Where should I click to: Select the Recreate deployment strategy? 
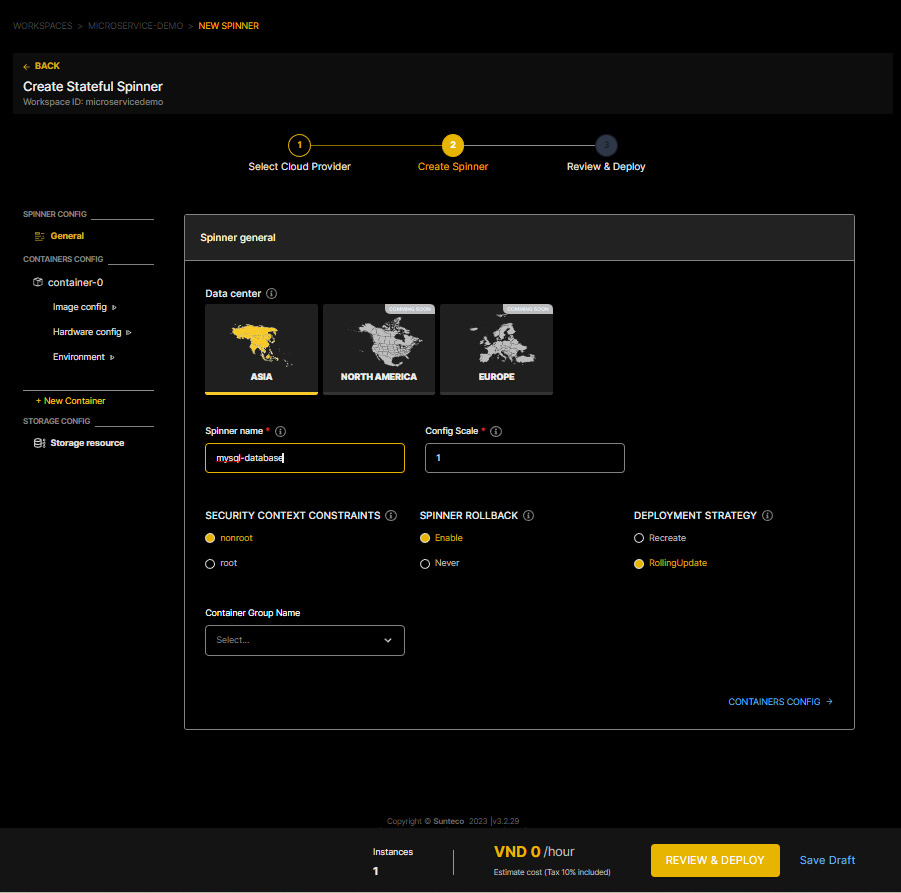click(x=639, y=538)
